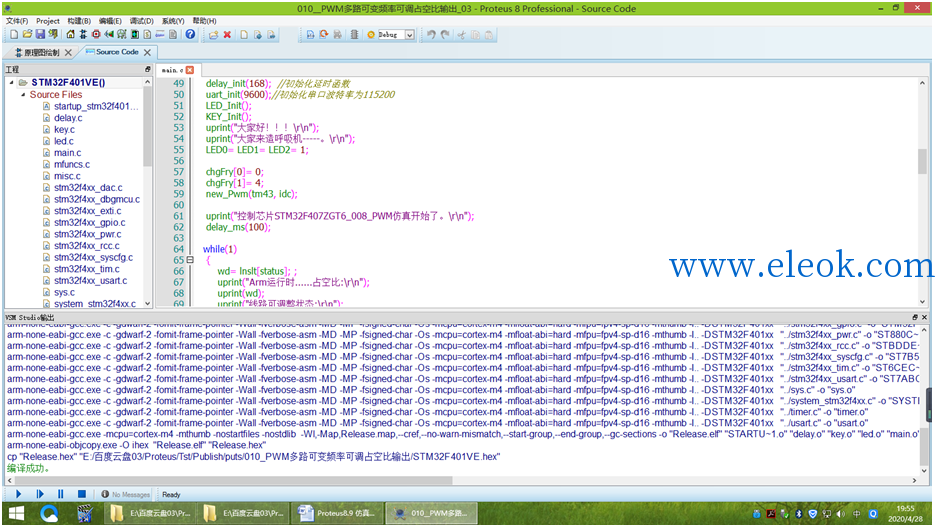Open the Gerber Viewer toolbar icon
The height and width of the screenshot is (527, 935).
pyautogui.click(x=121, y=35)
